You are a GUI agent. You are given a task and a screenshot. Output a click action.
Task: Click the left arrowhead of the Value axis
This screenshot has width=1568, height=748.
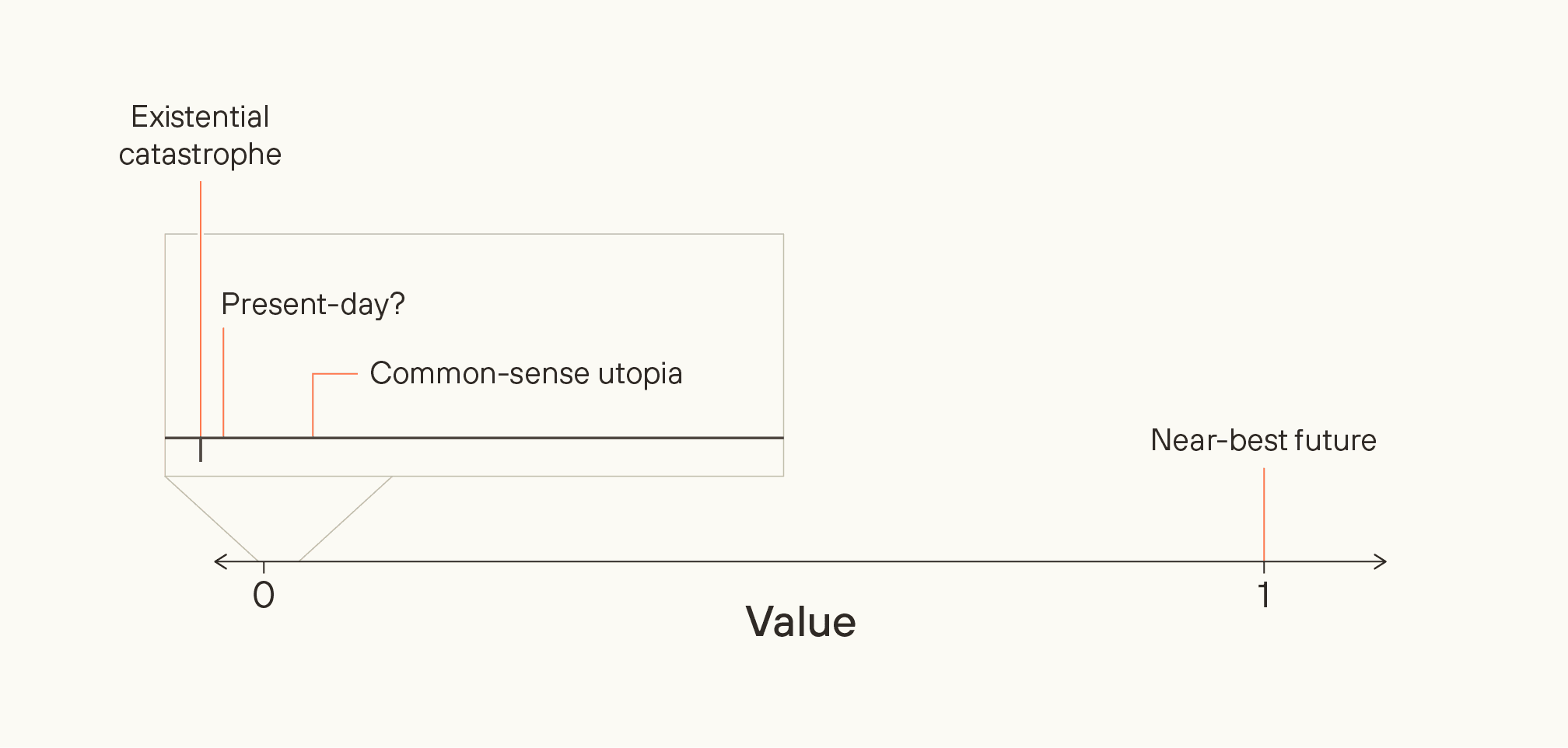coord(219,561)
